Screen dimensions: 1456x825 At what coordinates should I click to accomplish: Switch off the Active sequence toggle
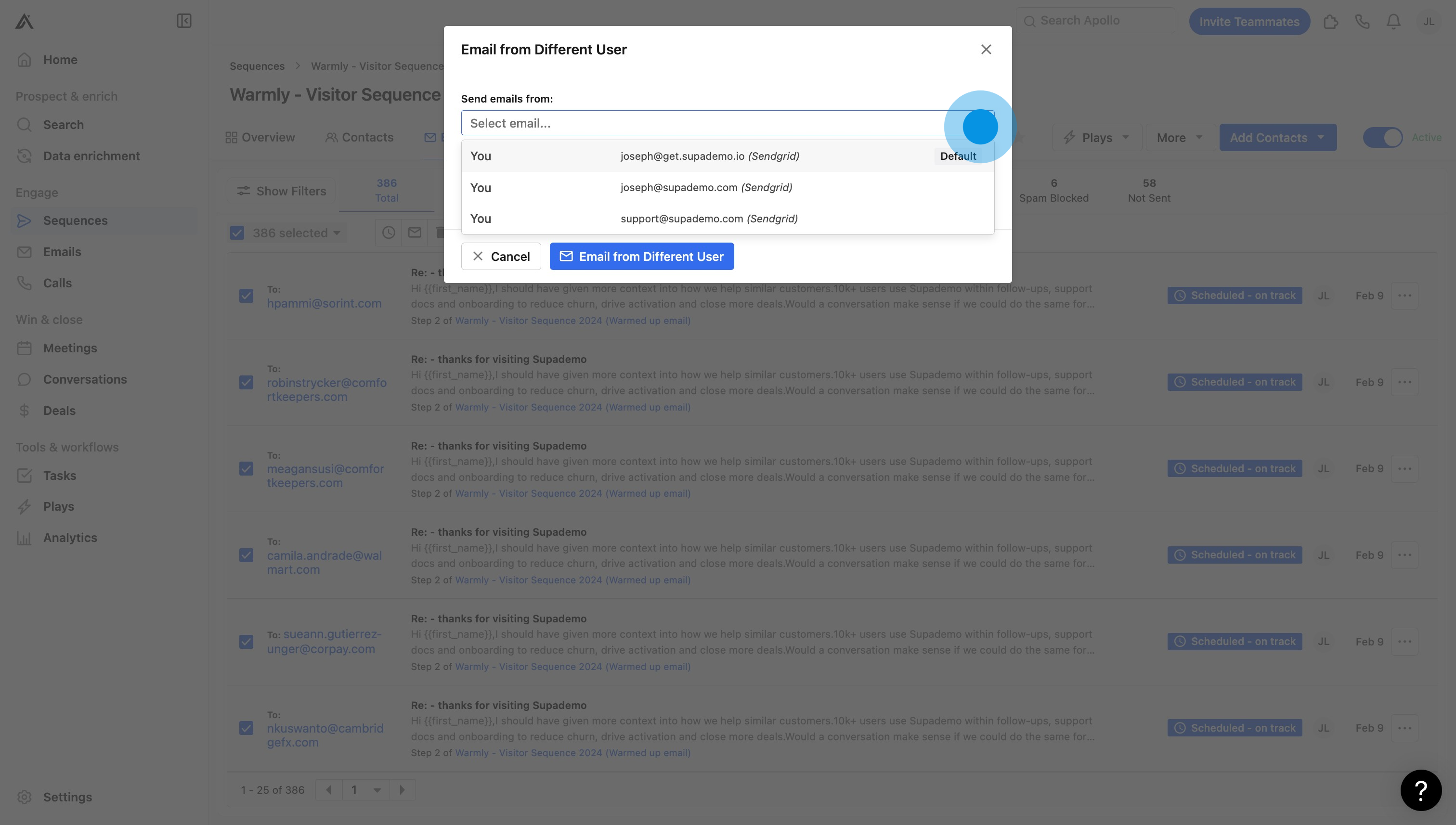(1382, 138)
